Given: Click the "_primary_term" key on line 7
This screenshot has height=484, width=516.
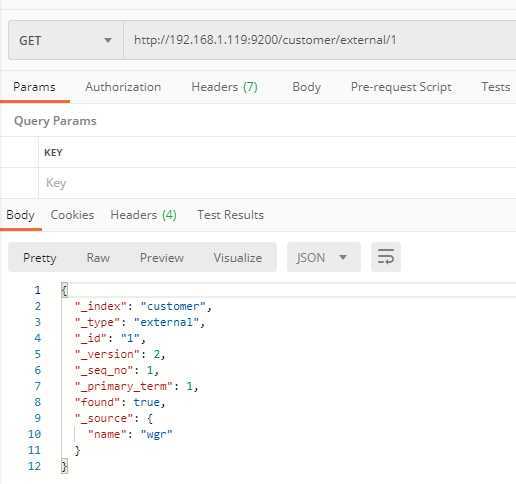Looking at the screenshot, I should (124, 386).
